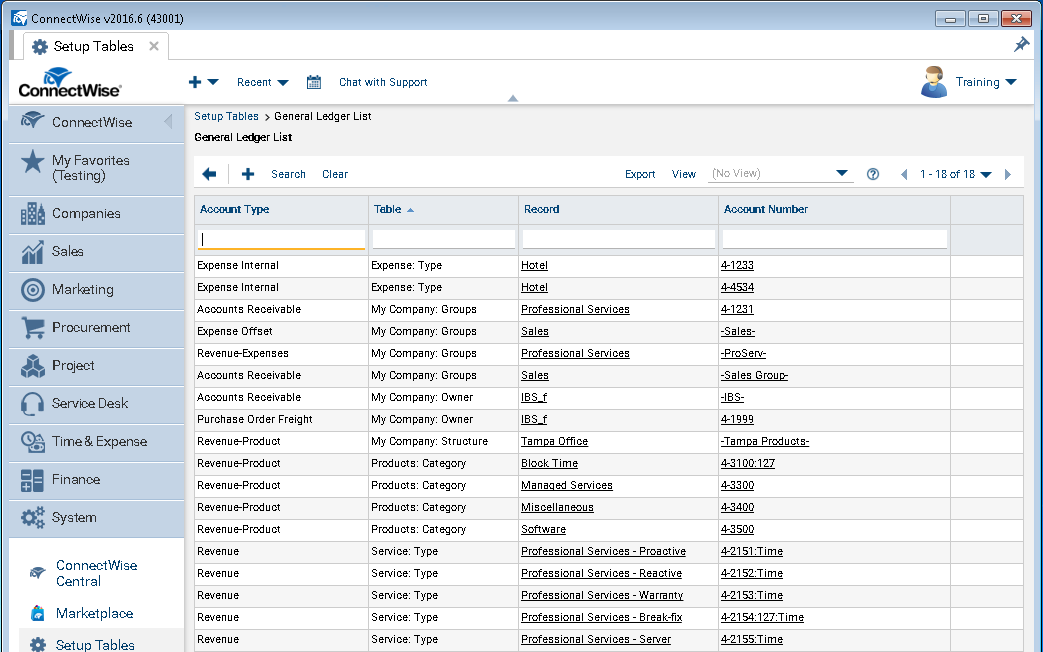Click Export in the toolbar
Viewport: 1043px width, 652px height.
coord(640,174)
